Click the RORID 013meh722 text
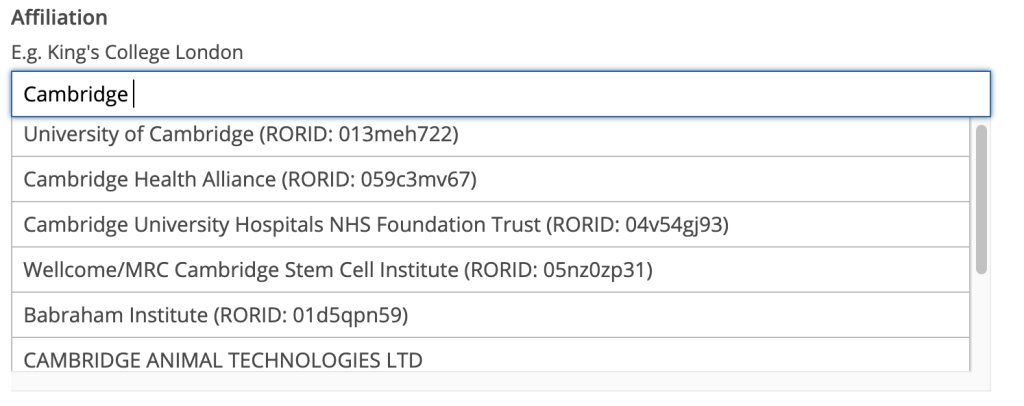Image resolution: width=1024 pixels, height=406 pixels. [x=359, y=134]
